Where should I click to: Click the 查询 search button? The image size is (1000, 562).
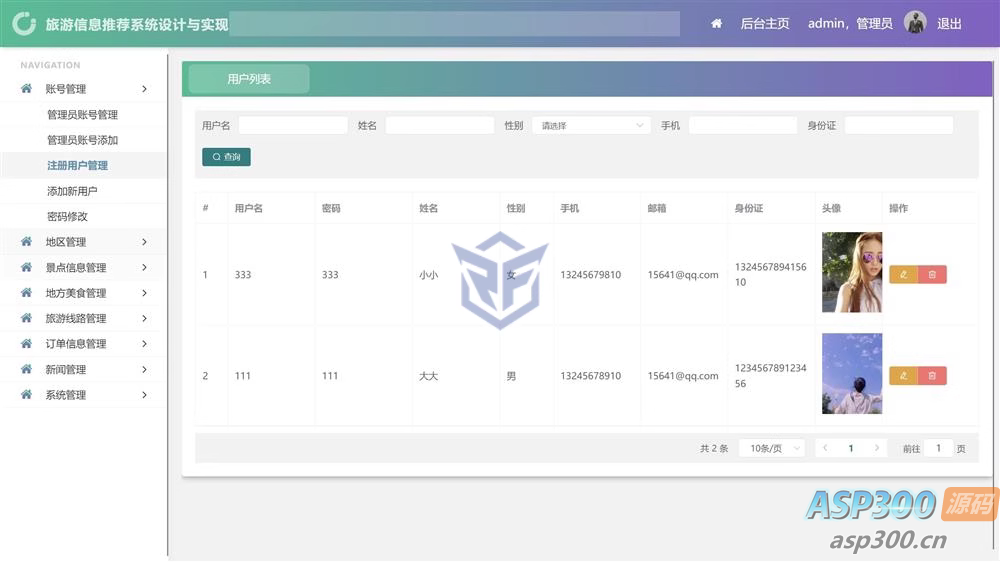click(x=226, y=157)
